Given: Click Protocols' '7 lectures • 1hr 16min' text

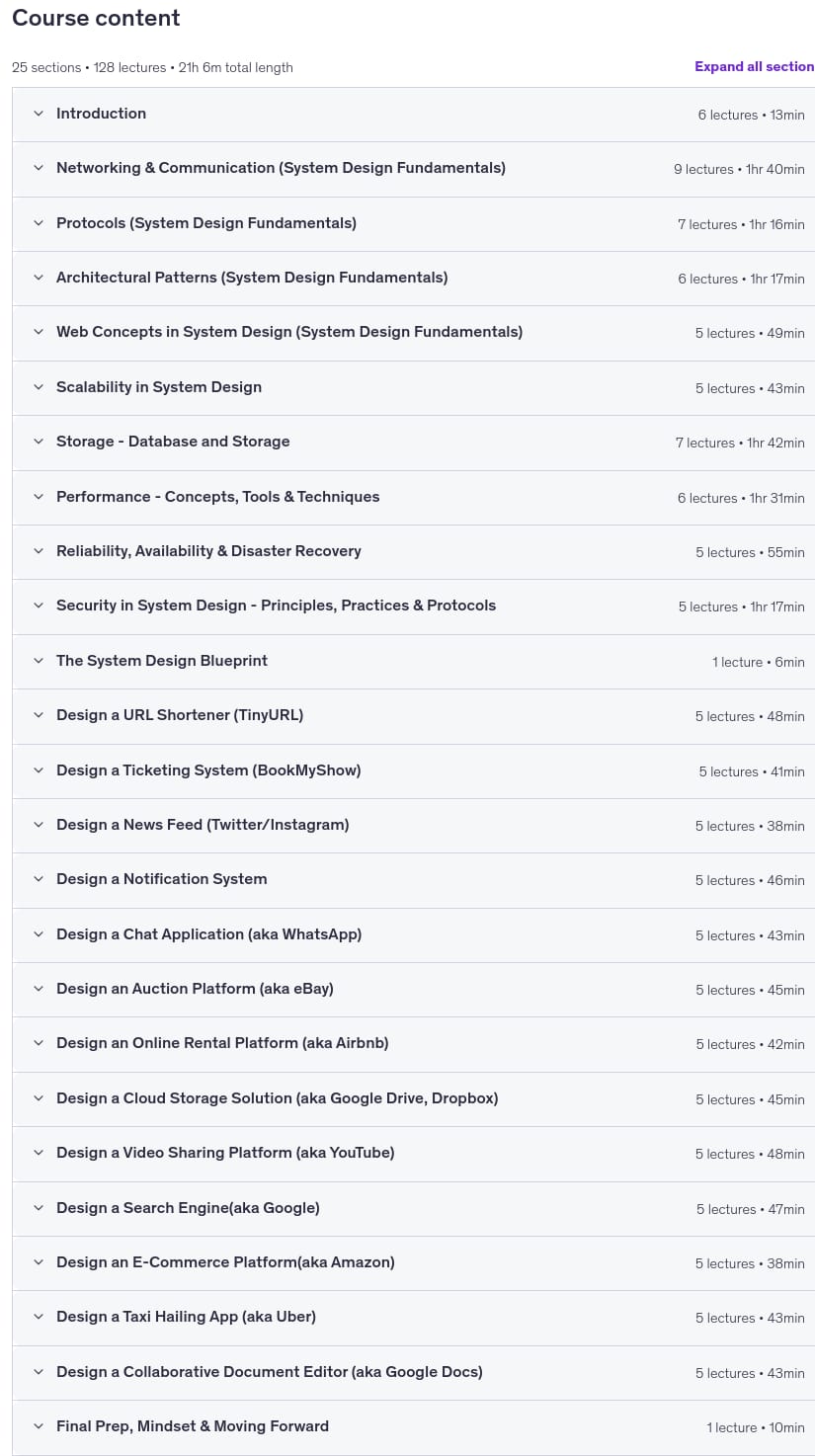Looking at the screenshot, I should [741, 225].
